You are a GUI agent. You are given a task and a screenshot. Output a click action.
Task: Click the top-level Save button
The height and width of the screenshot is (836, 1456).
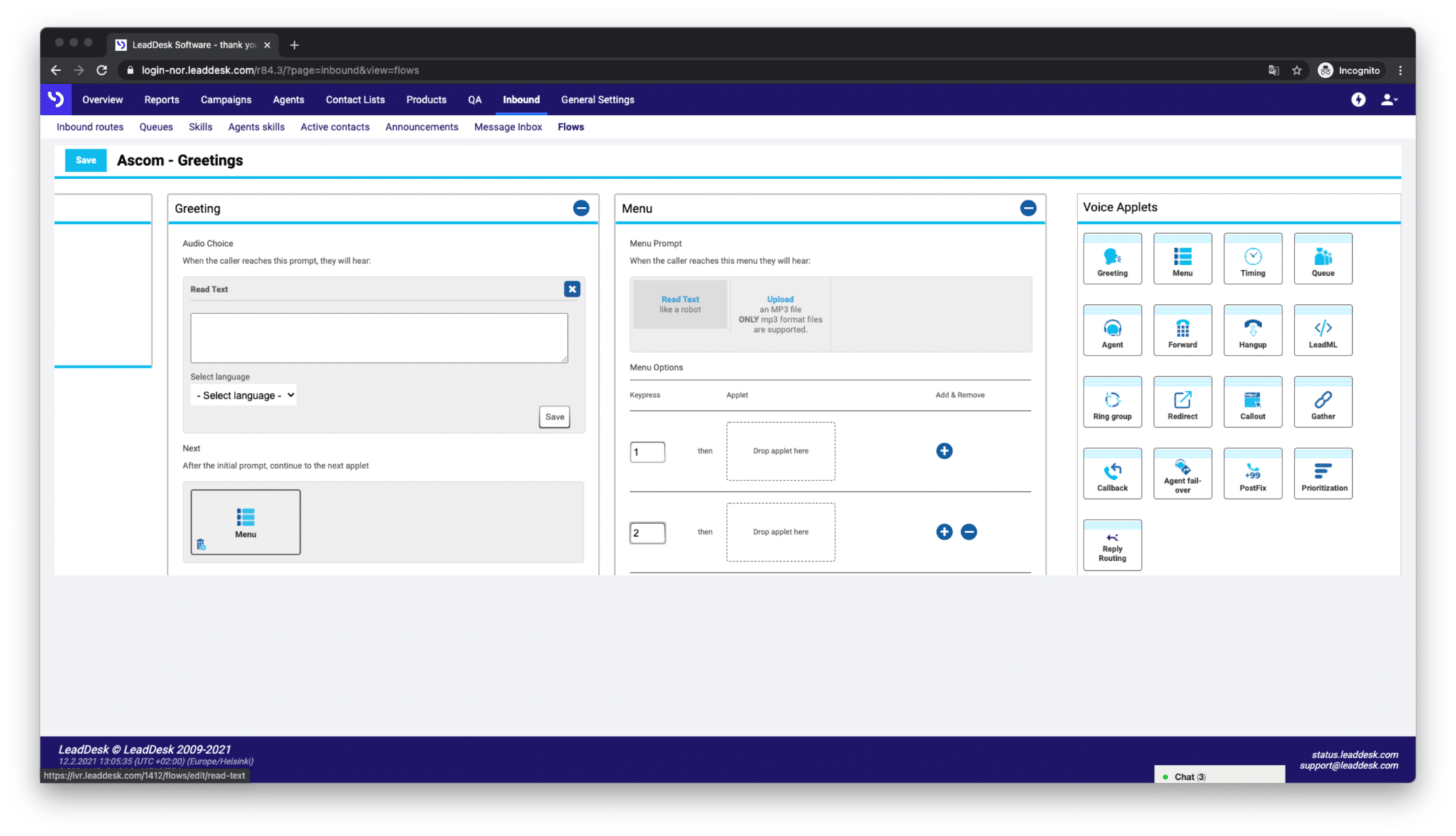pos(85,160)
